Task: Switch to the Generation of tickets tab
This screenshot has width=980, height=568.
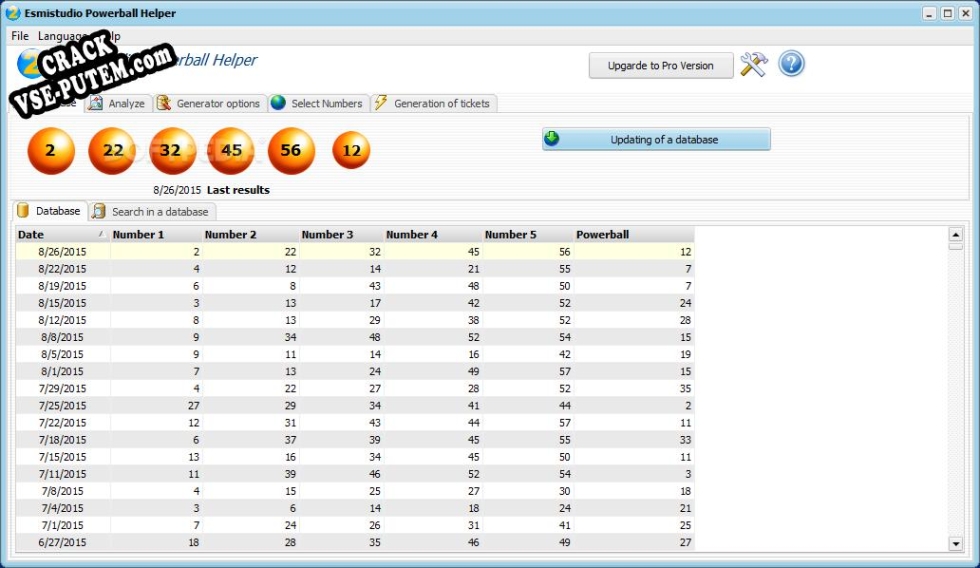Action: [x=434, y=103]
